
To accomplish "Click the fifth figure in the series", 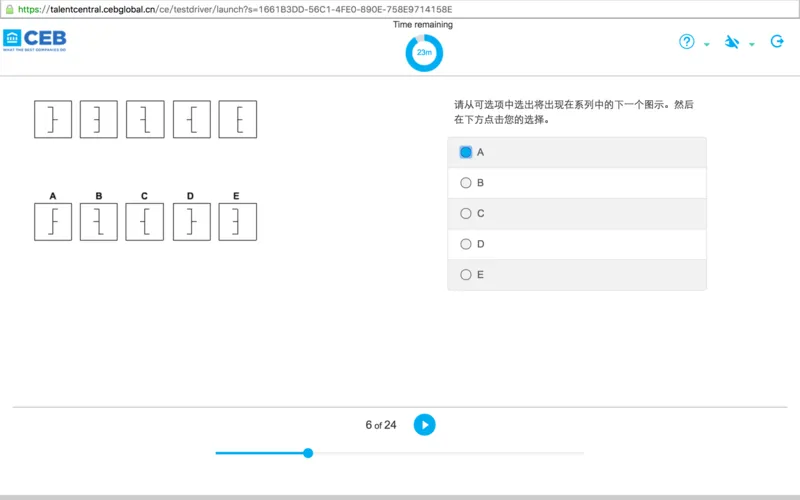I will point(238,119).
